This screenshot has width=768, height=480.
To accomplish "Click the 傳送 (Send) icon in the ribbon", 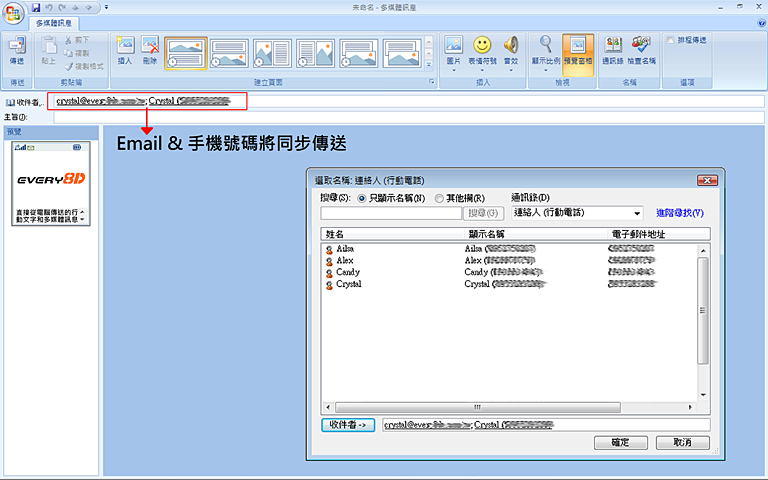I will pyautogui.click(x=16, y=50).
